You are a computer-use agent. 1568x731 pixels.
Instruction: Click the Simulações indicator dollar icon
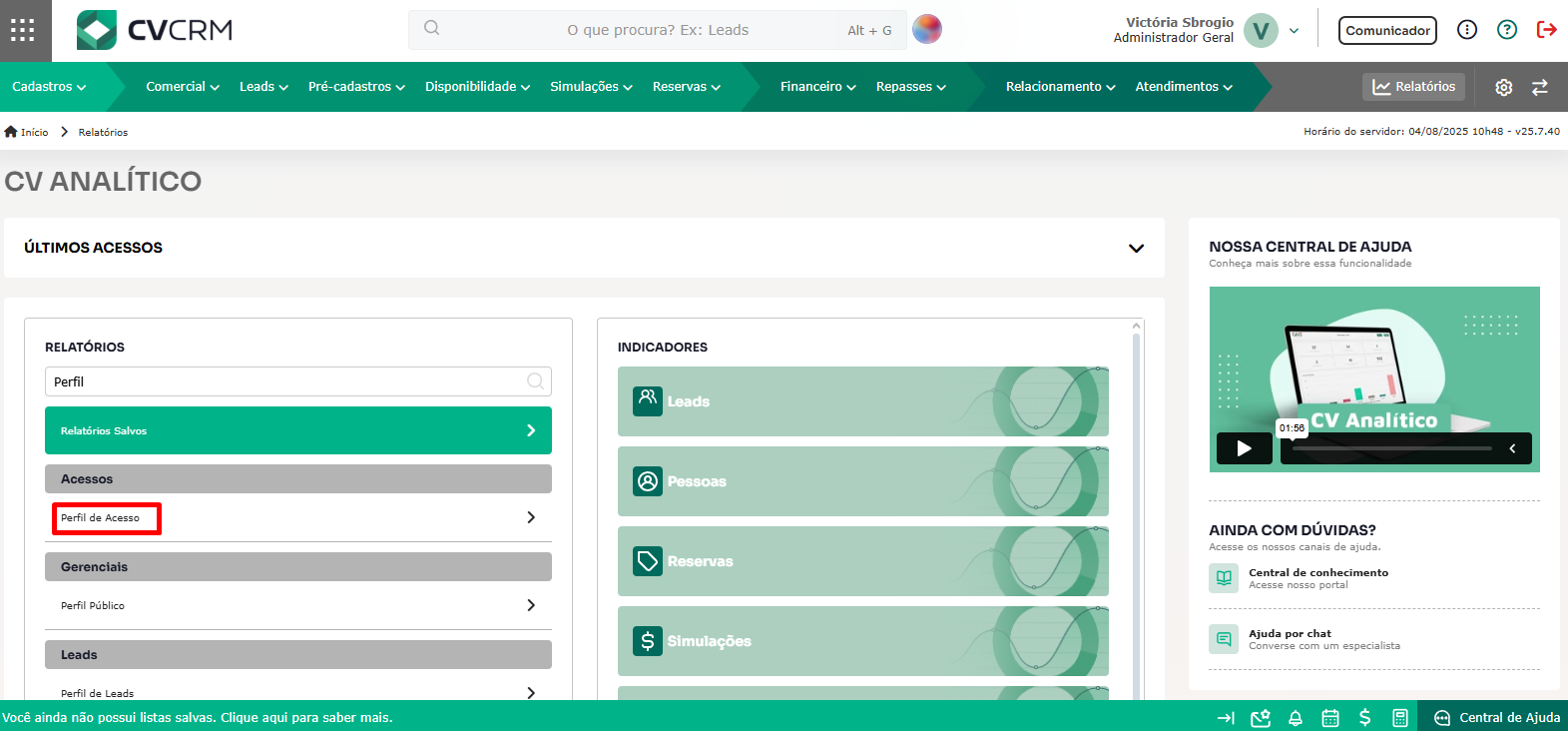648,640
